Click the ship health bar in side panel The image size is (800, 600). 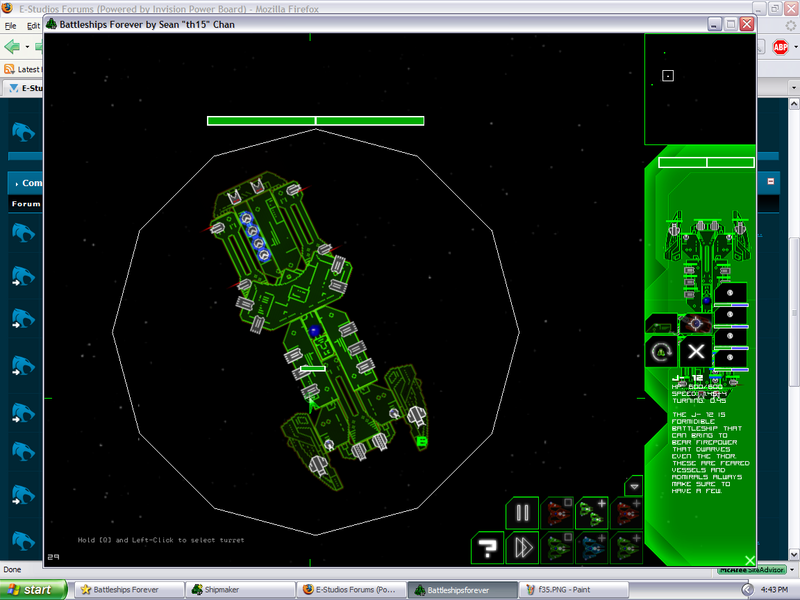pos(707,162)
